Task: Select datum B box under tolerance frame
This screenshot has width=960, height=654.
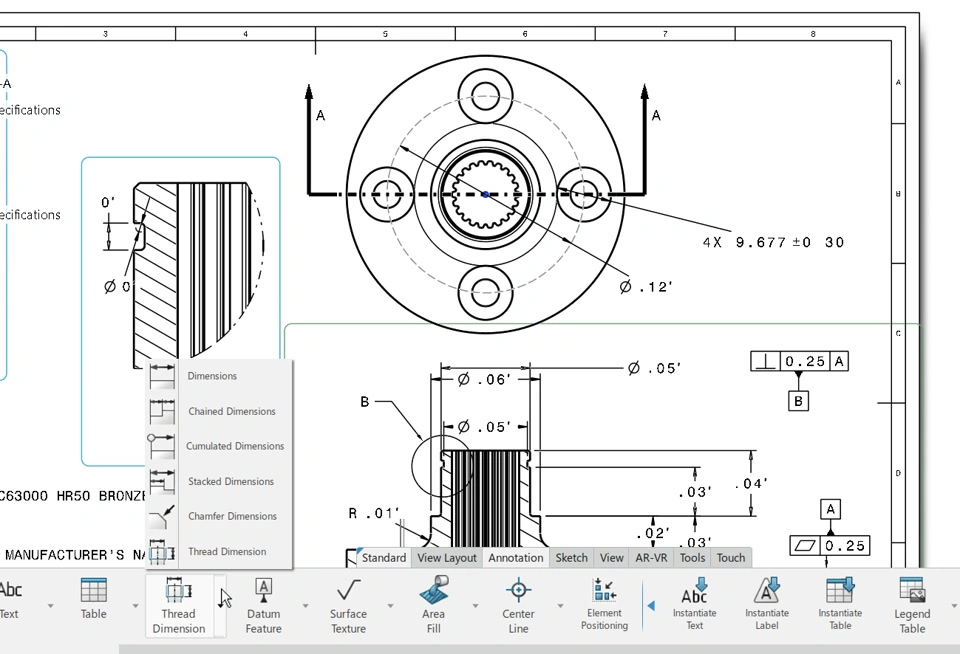Action: click(798, 401)
